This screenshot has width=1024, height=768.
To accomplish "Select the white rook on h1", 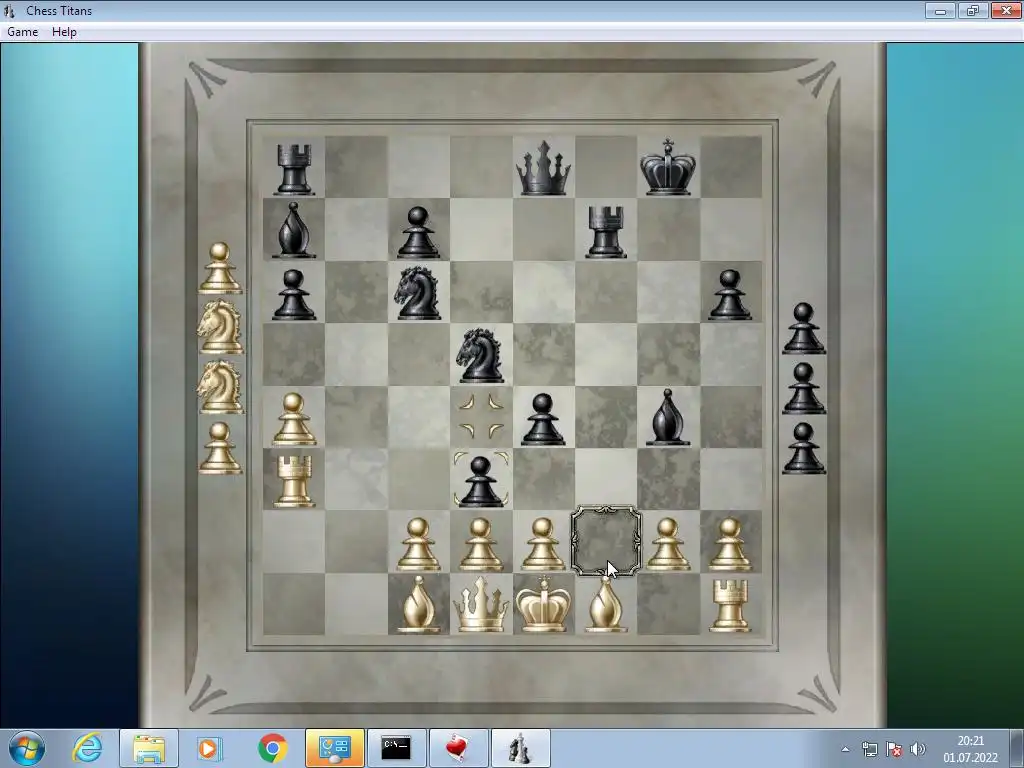I will (730, 606).
